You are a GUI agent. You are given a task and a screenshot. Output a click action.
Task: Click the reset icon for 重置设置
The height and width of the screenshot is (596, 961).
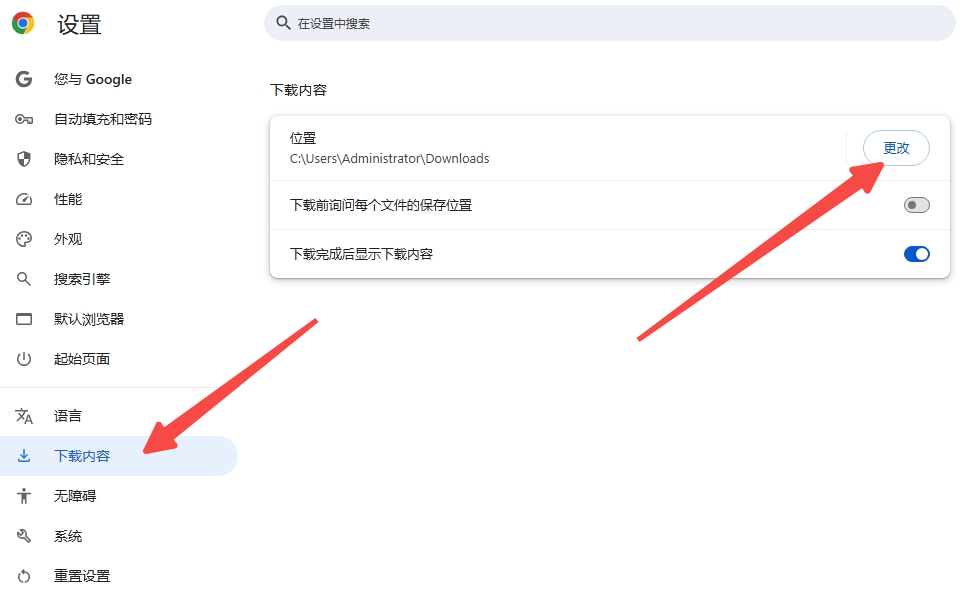(24, 576)
